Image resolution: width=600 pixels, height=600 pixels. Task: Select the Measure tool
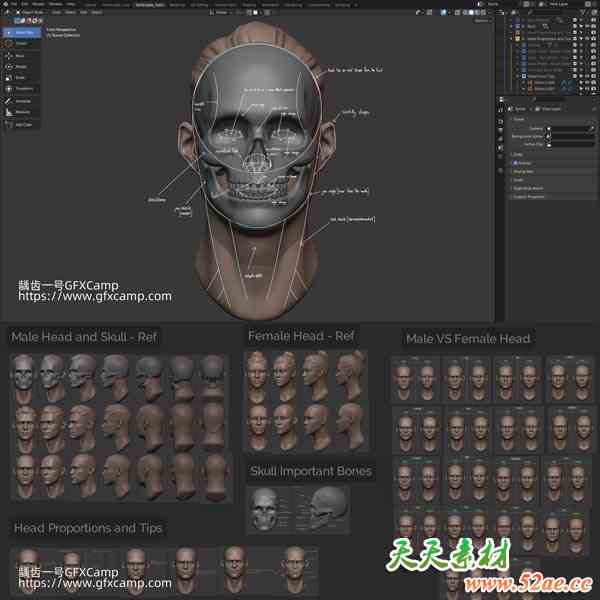click(x=21, y=112)
